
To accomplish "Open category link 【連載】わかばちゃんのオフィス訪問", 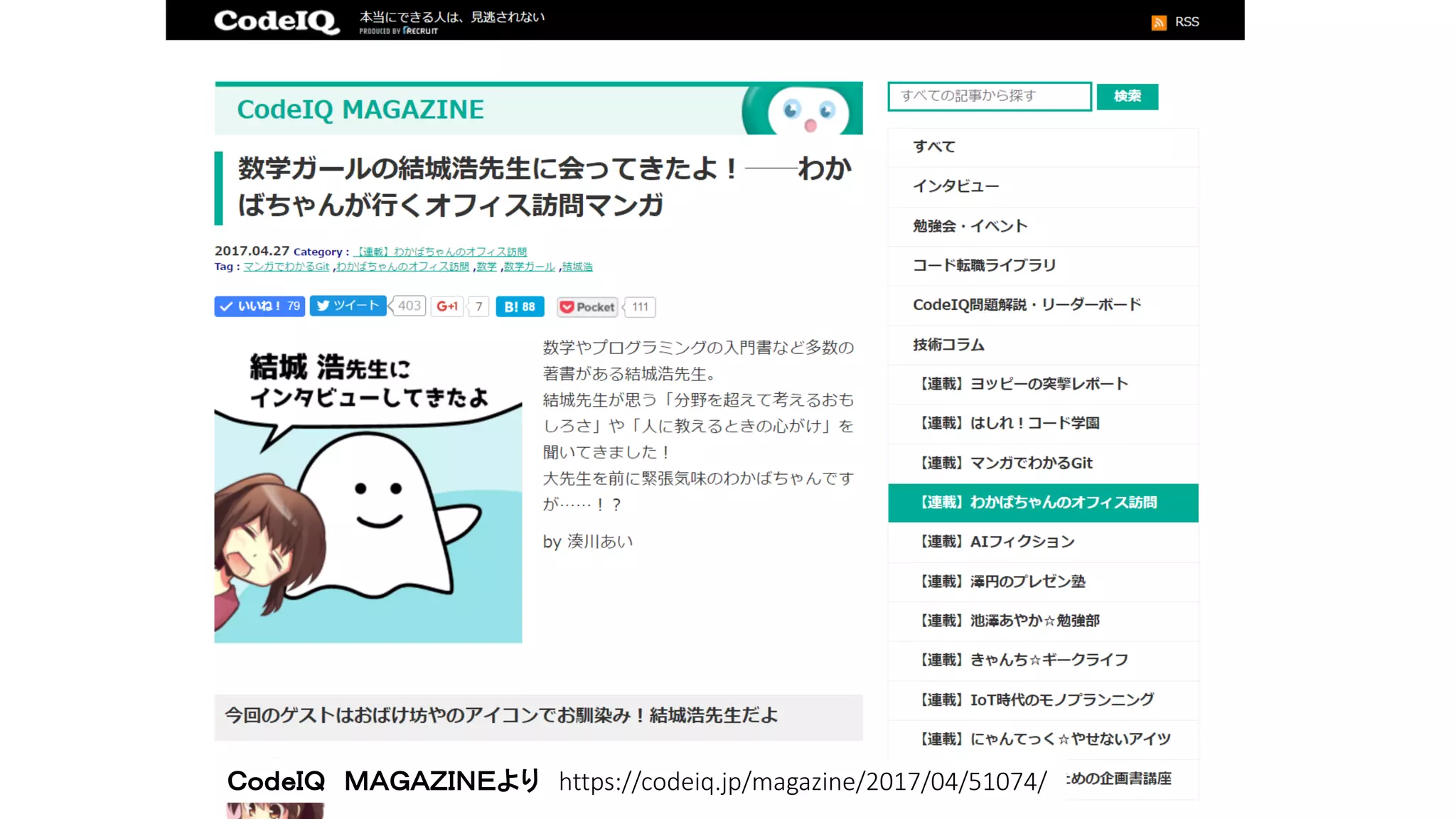I will (440, 252).
